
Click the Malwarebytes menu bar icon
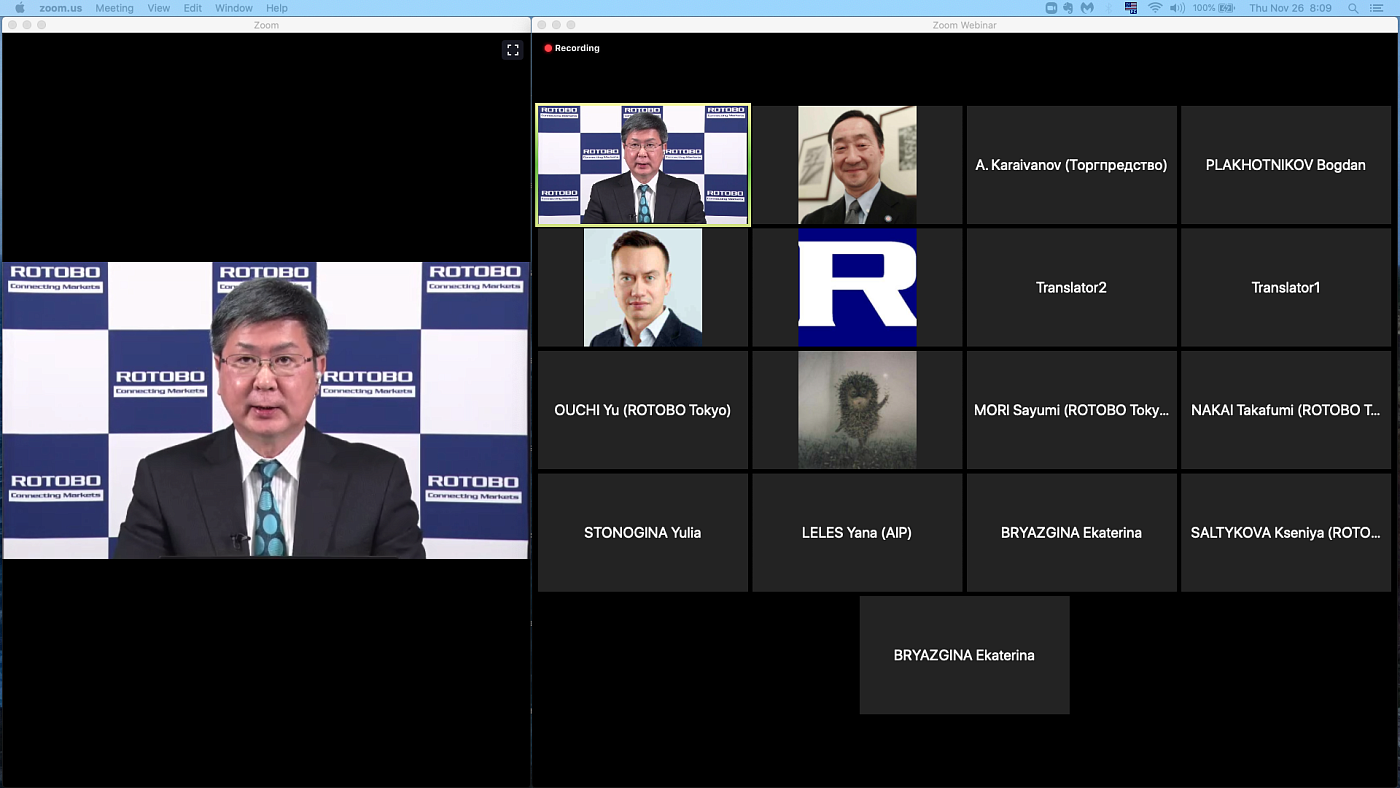click(x=1087, y=8)
